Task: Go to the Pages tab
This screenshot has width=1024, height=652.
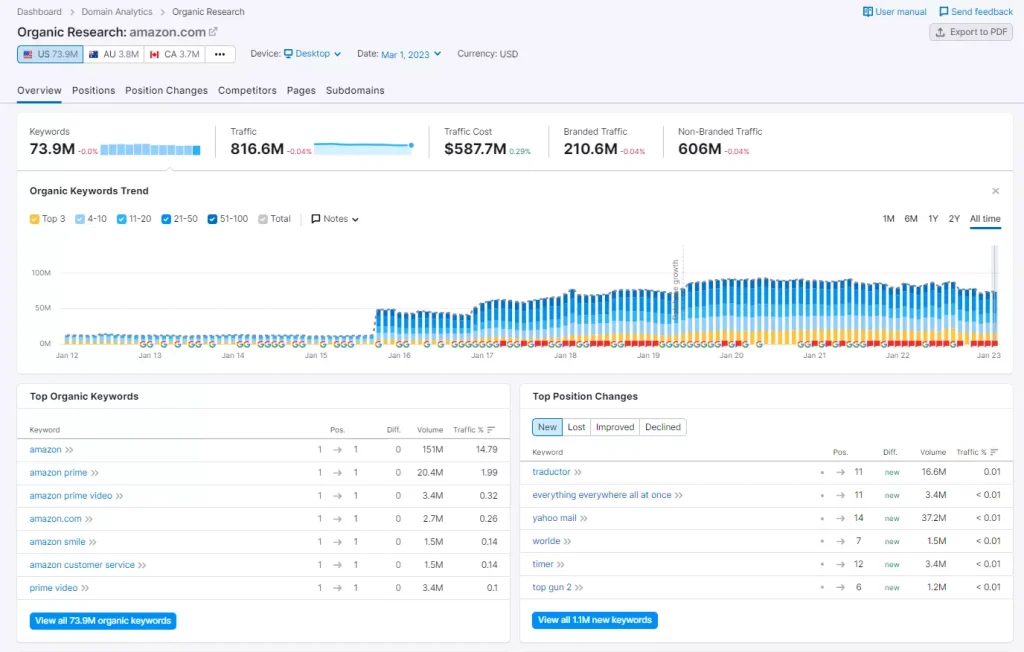Action: (301, 91)
